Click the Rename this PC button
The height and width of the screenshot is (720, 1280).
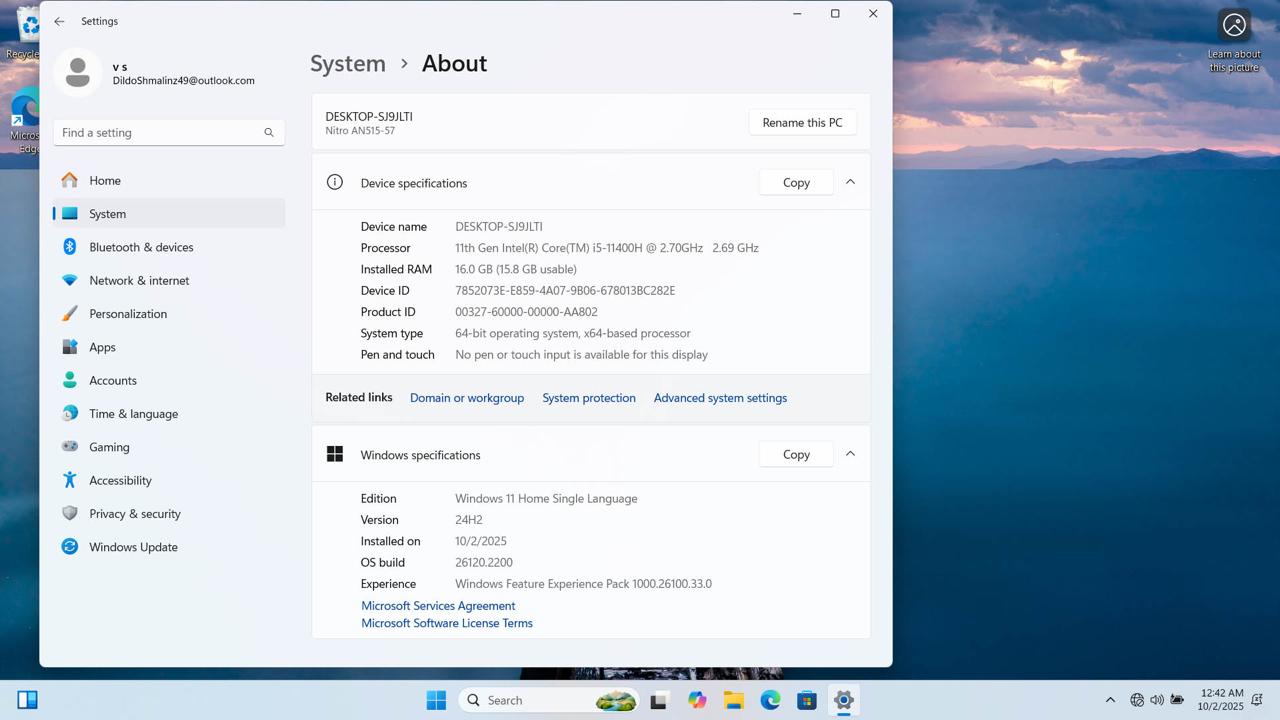click(x=802, y=122)
